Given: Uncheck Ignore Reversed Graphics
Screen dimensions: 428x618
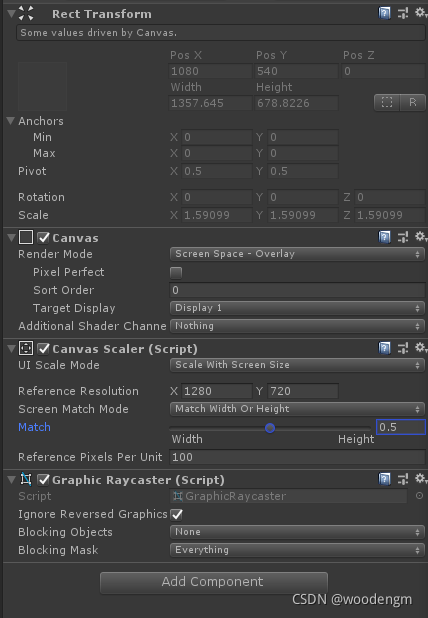Looking at the screenshot, I should pyautogui.click(x=177, y=514).
